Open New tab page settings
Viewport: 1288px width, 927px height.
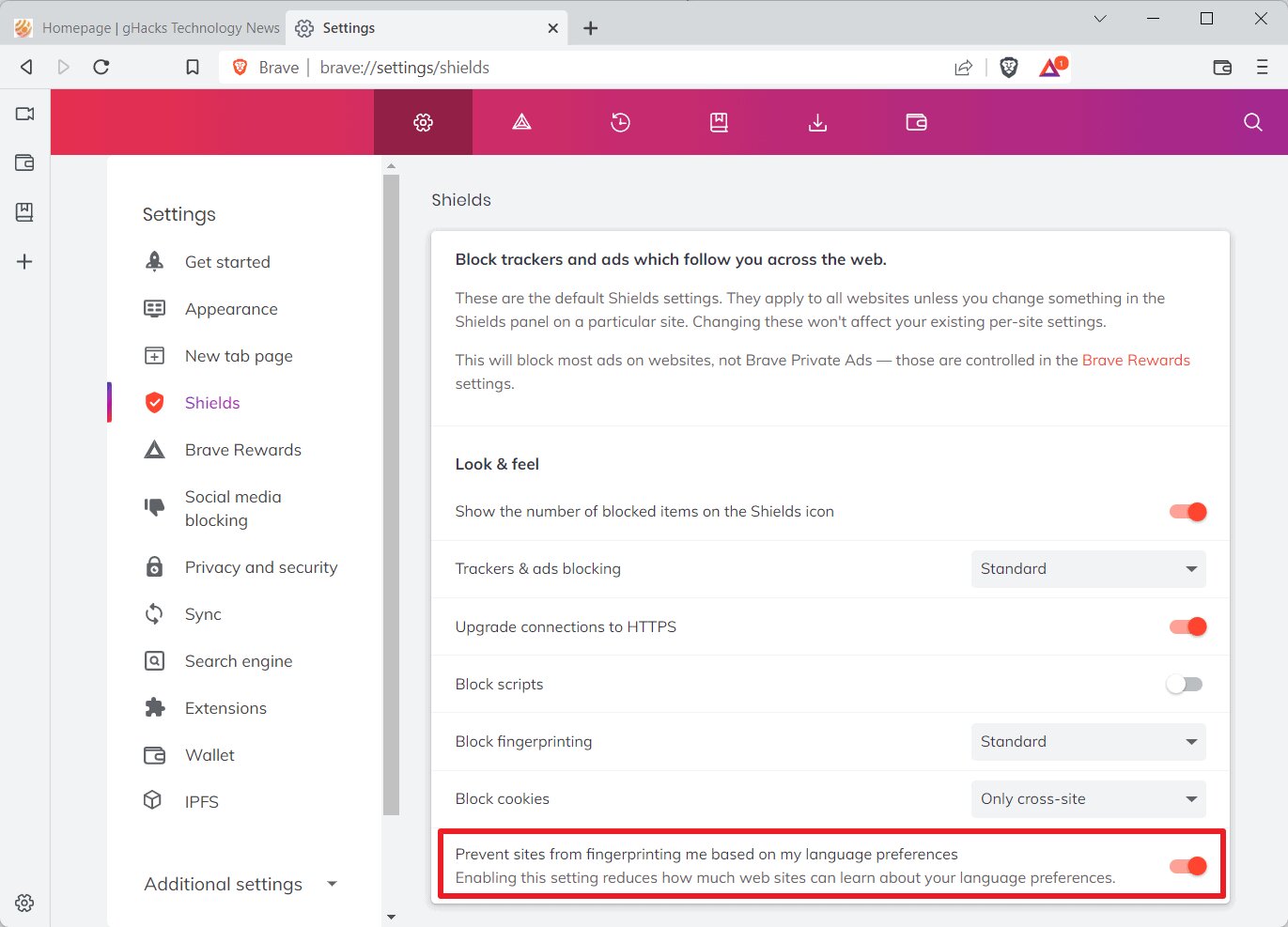point(241,356)
